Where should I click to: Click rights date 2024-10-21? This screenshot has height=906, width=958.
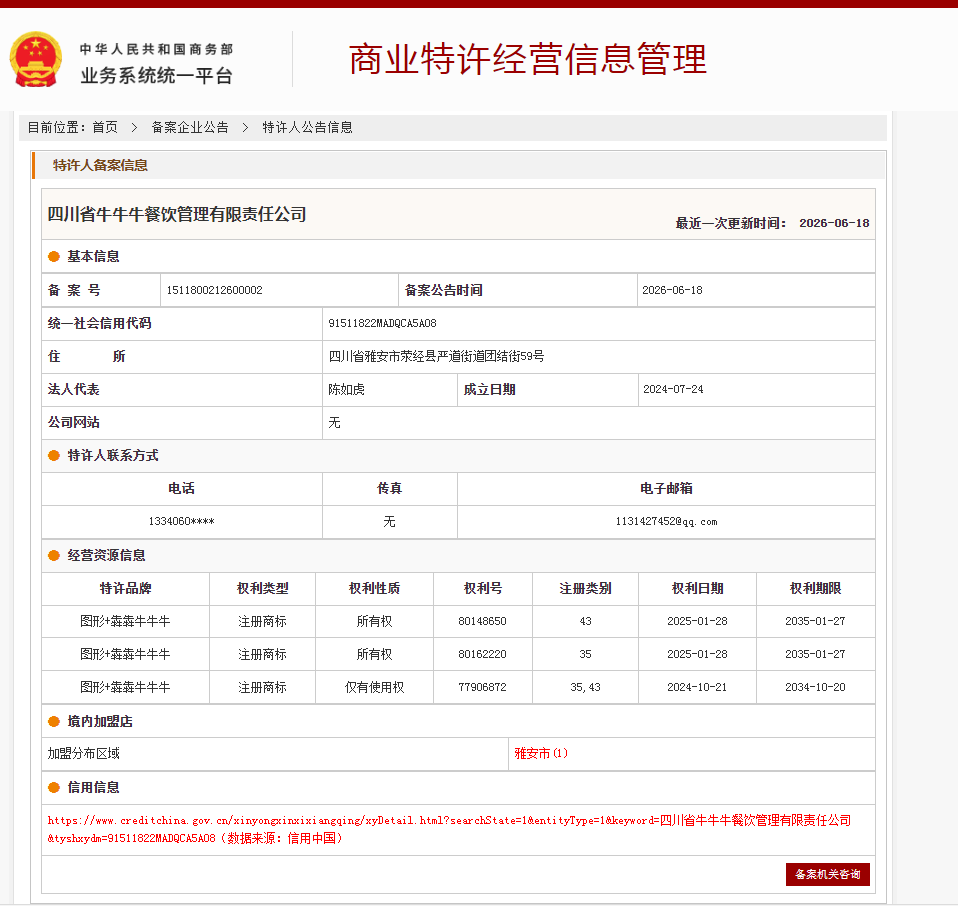click(x=697, y=687)
